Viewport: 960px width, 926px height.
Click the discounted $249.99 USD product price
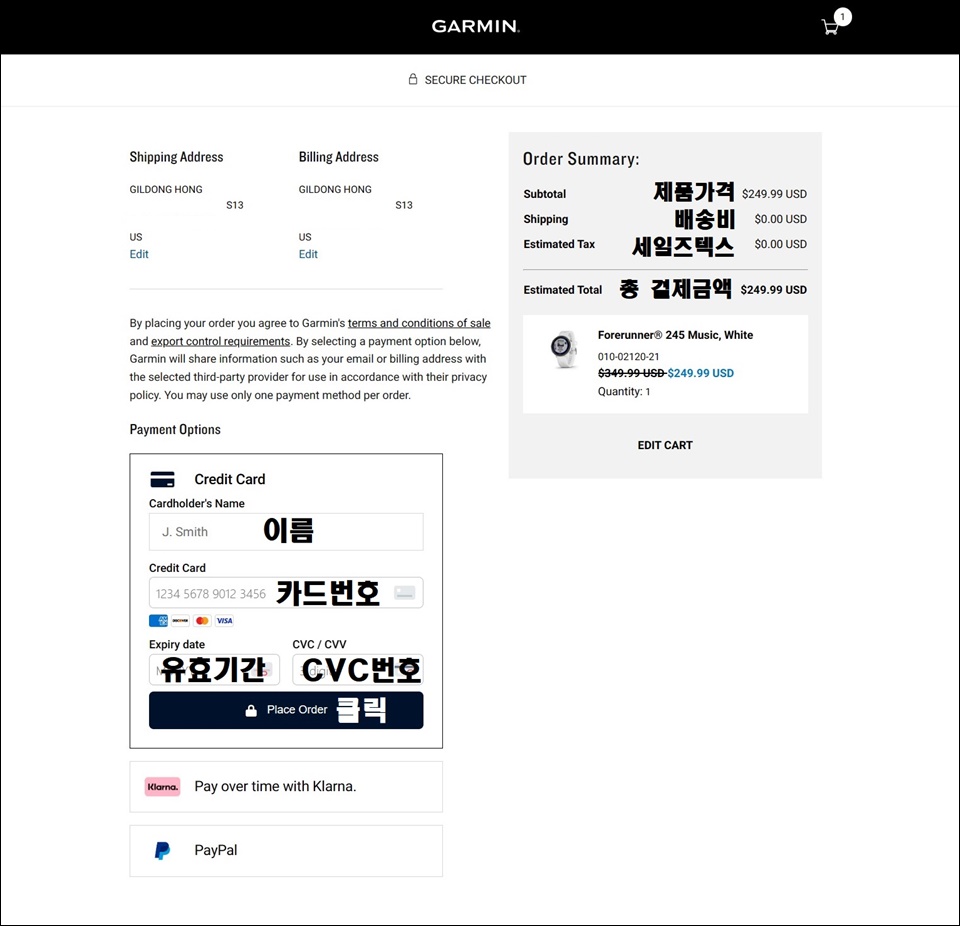700,373
